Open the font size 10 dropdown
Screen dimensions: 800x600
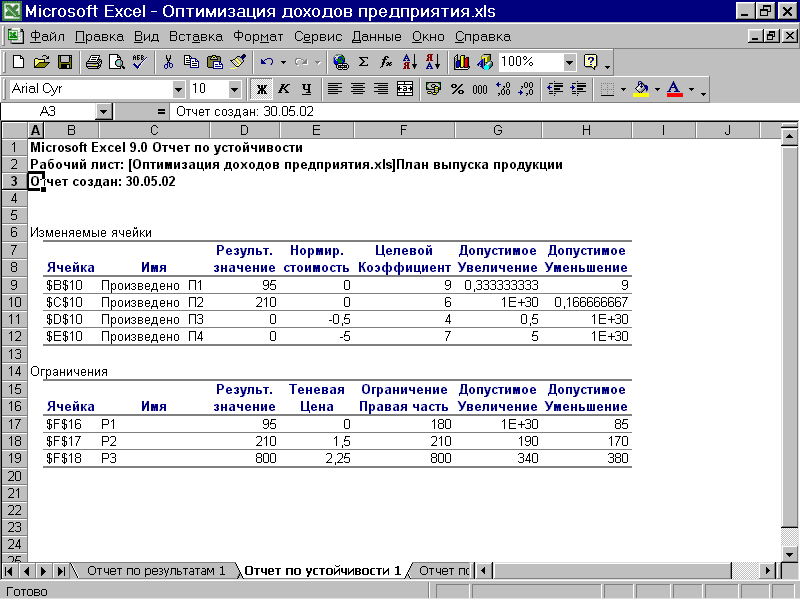pyautogui.click(x=234, y=90)
